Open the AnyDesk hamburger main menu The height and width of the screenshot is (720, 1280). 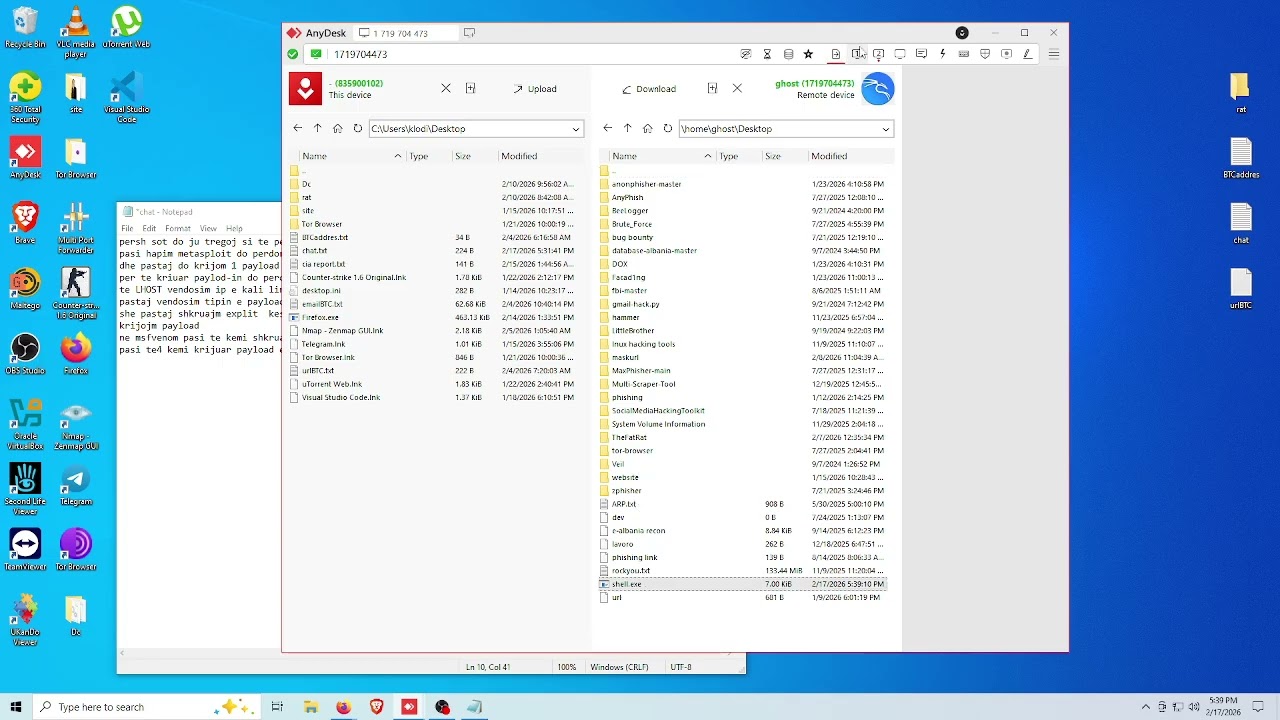(1053, 54)
